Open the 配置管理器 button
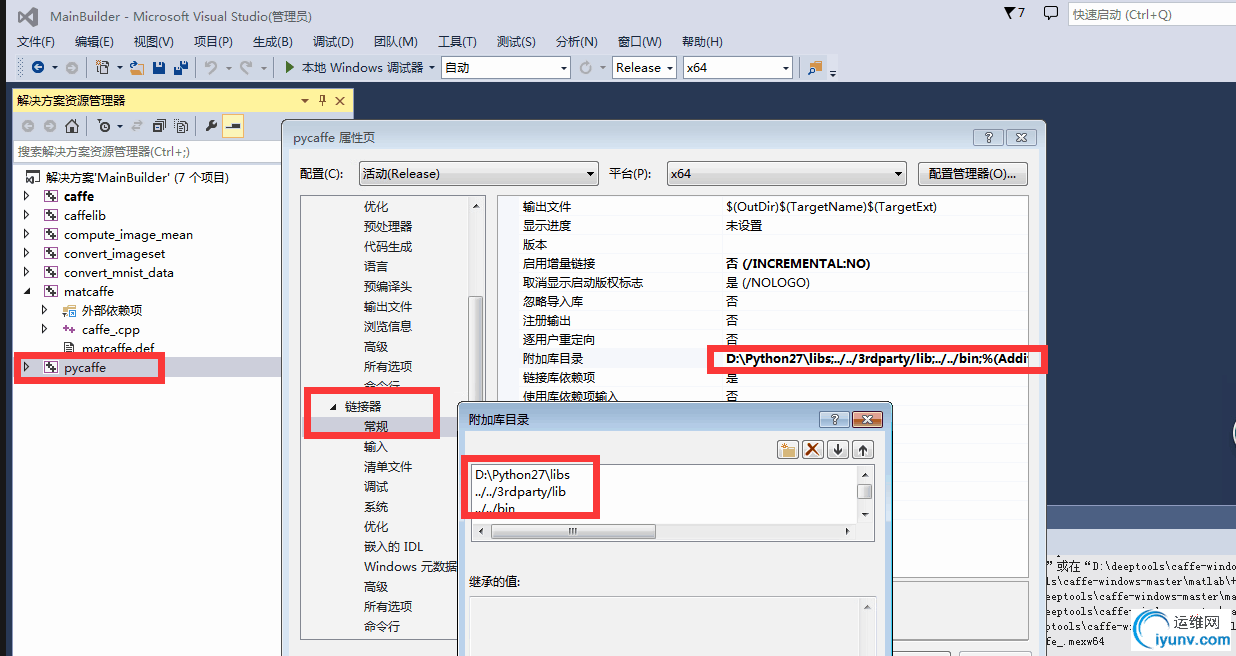This screenshot has height=656, width=1236. 973,173
